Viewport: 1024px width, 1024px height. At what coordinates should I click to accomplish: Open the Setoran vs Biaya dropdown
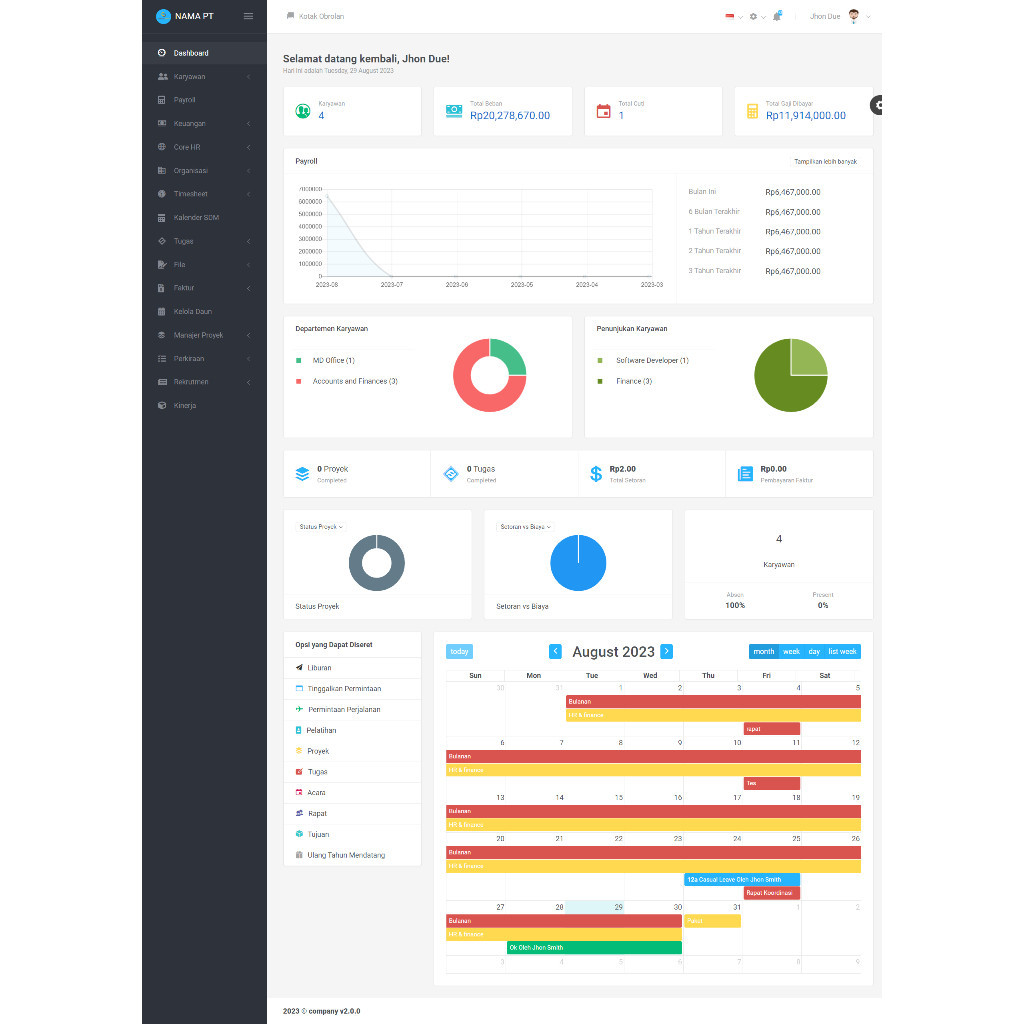[x=526, y=526]
